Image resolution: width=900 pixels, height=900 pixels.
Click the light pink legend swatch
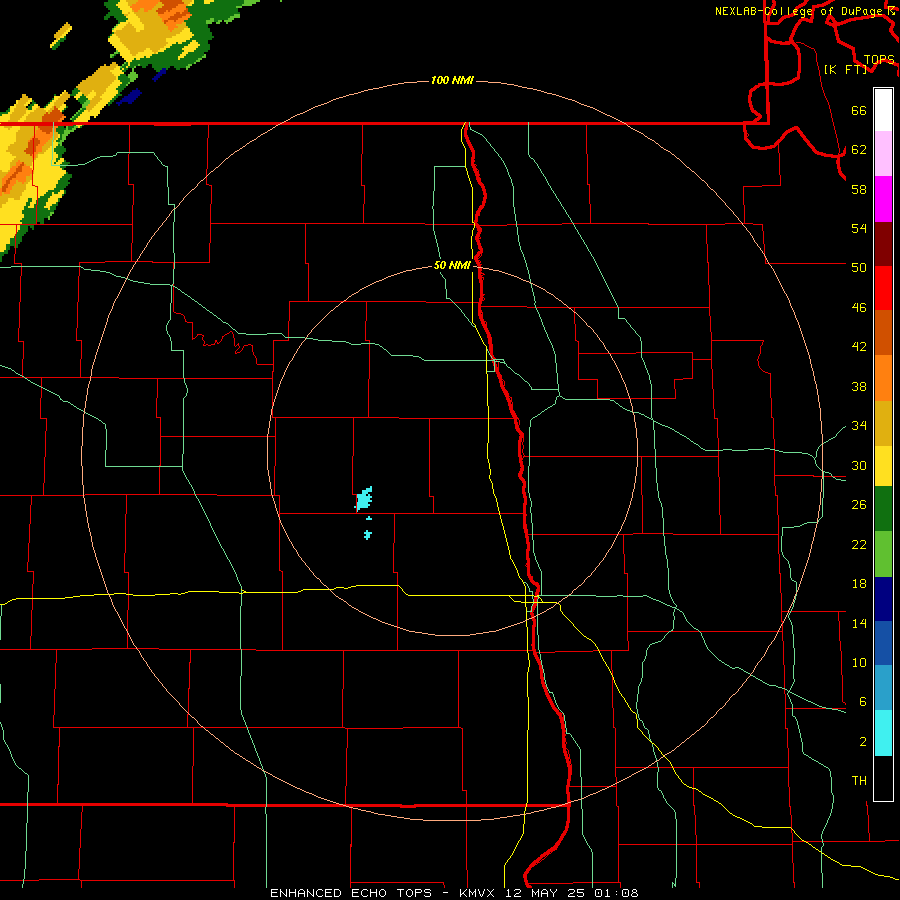point(883,154)
